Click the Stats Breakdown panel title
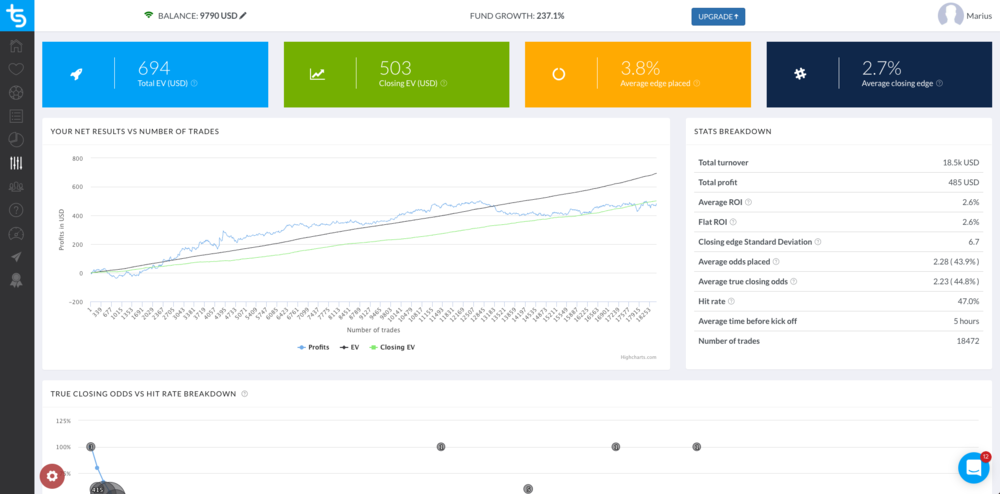The image size is (1000, 494). tap(732, 131)
